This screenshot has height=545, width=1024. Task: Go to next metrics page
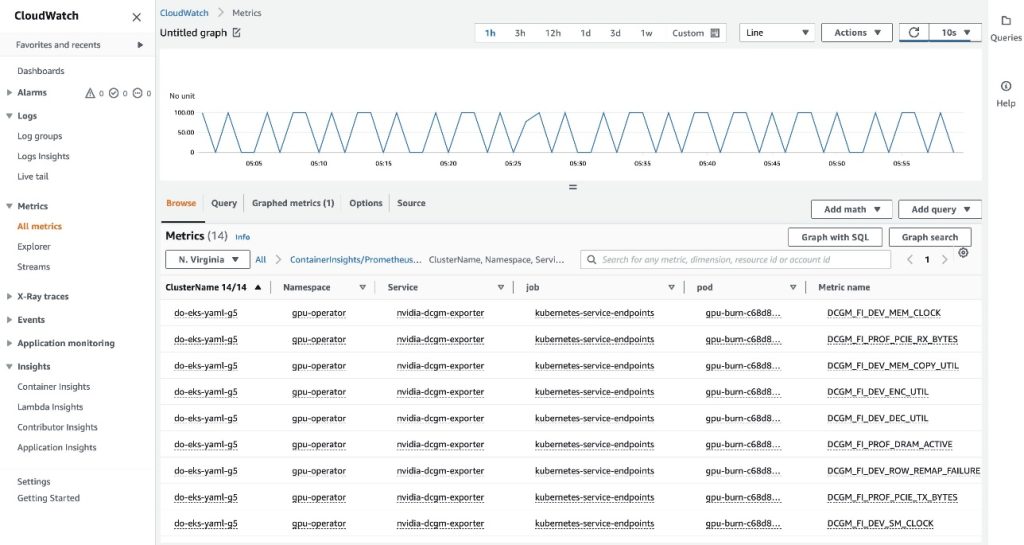(x=944, y=260)
